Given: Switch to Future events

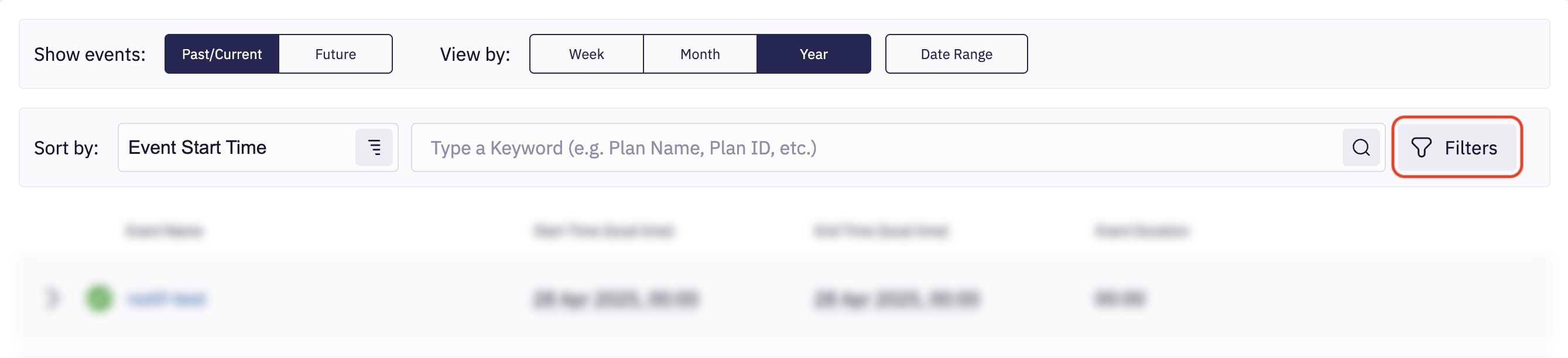Looking at the screenshot, I should coord(335,54).
